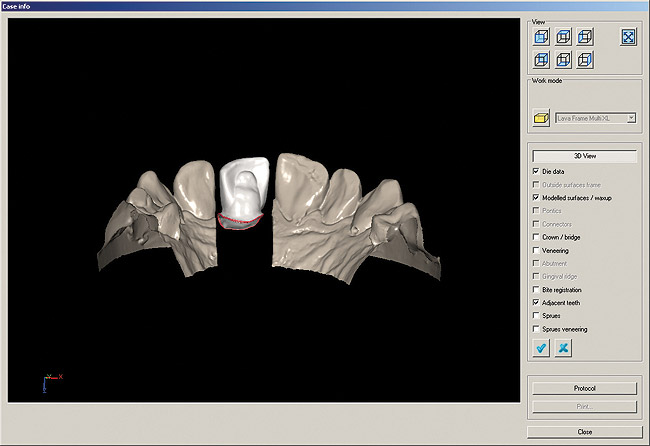Image resolution: width=650 pixels, height=446 pixels.
Task: Confirm with the blue checkmark icon
Action: (x=541, y=347)
